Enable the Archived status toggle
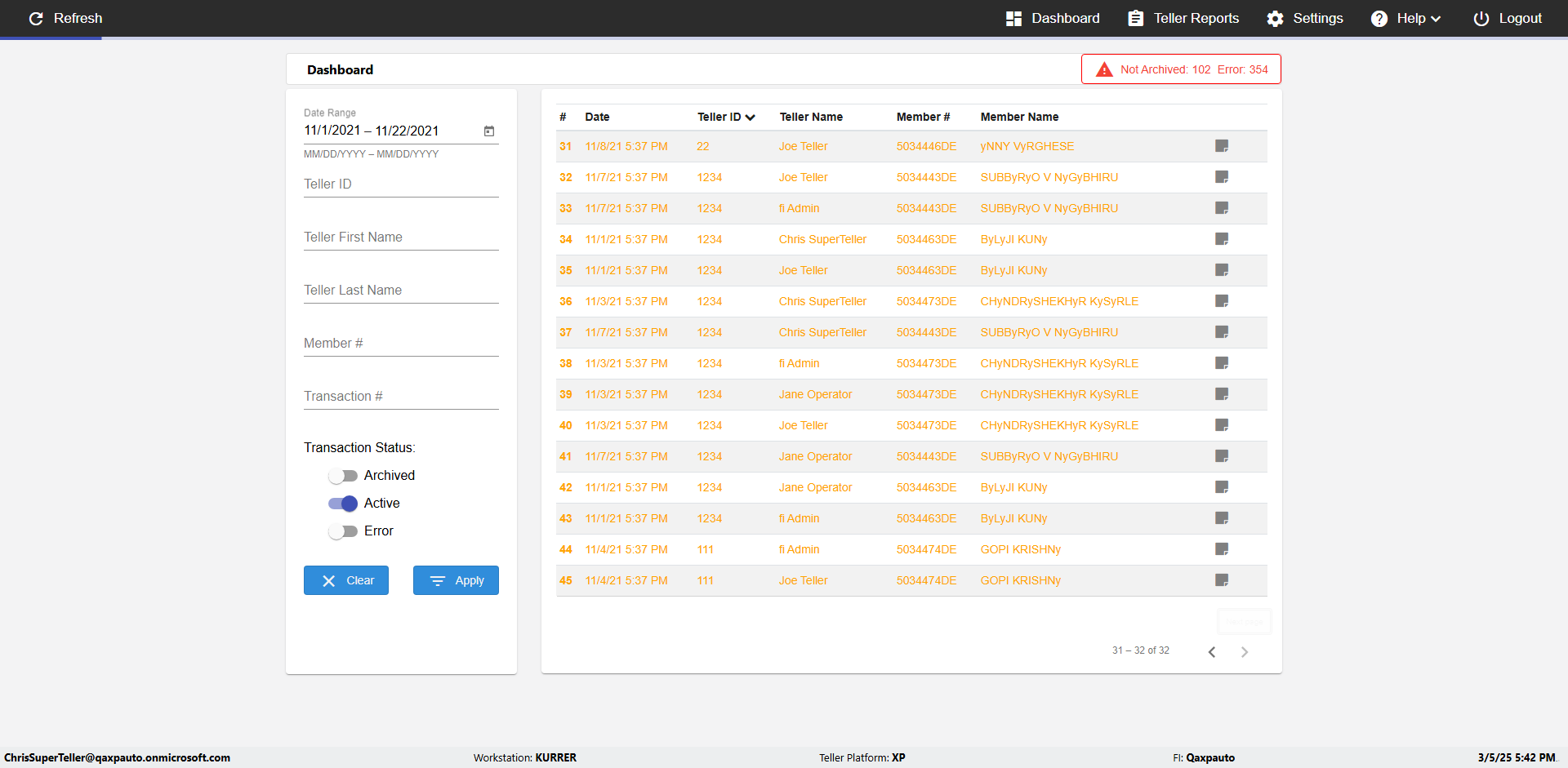The image size is (1568, 768). click(343, 476)
